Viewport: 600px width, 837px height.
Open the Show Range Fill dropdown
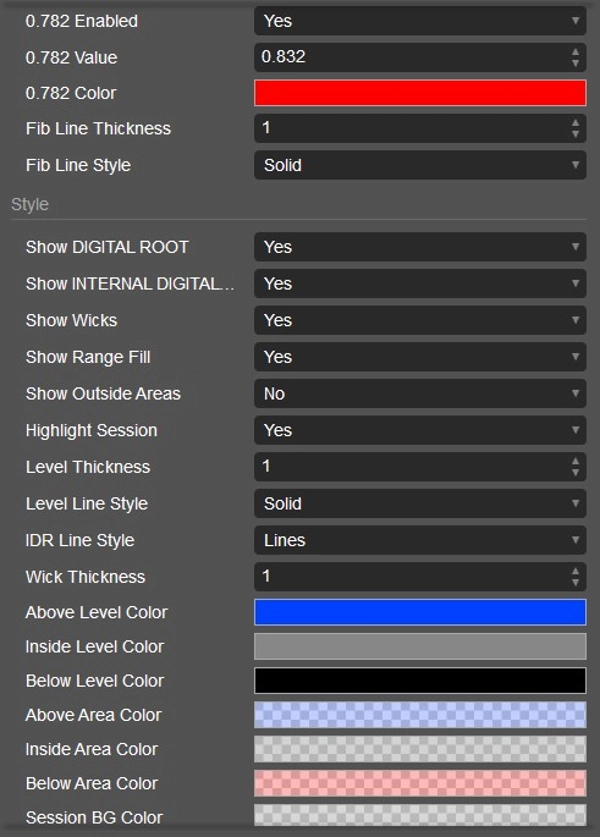pyautogui.click(x=420, y=357)
